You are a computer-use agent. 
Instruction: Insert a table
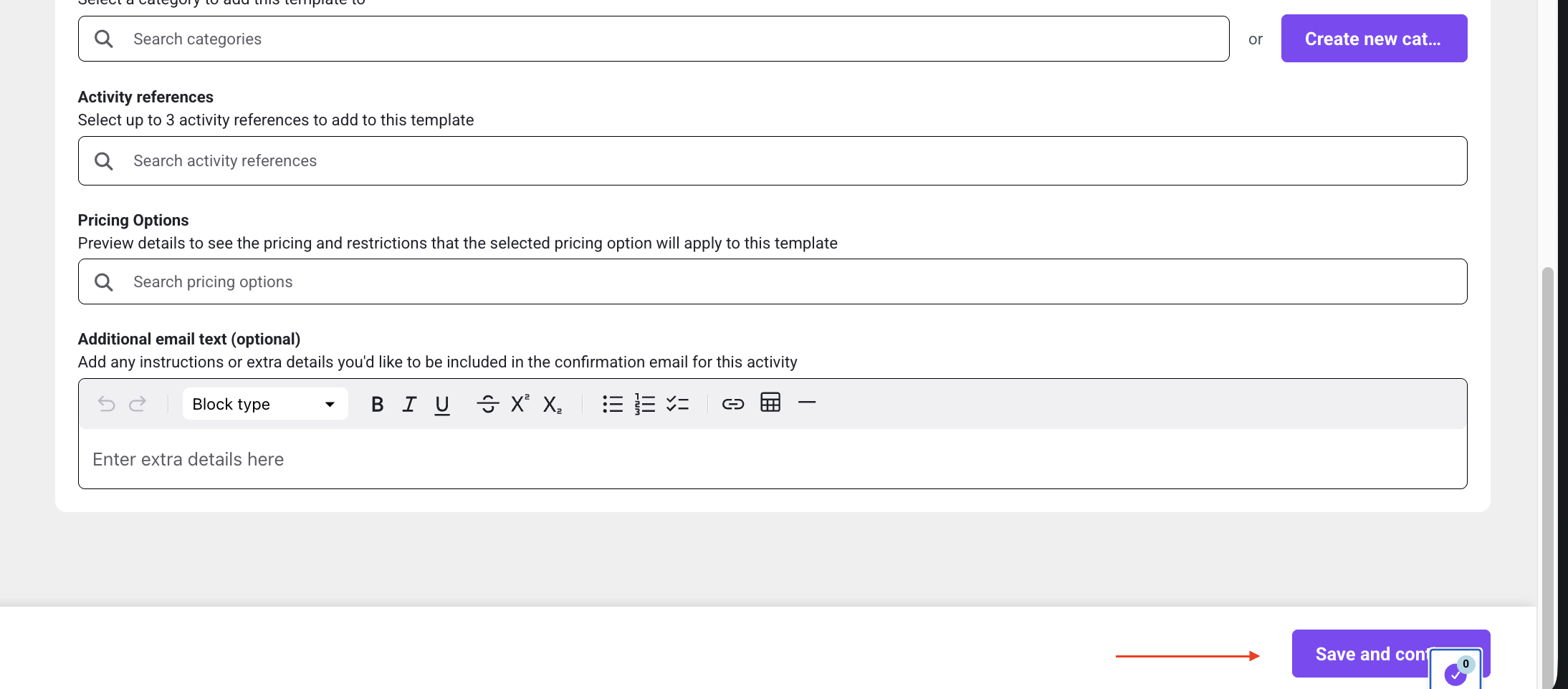coord(770,403)
